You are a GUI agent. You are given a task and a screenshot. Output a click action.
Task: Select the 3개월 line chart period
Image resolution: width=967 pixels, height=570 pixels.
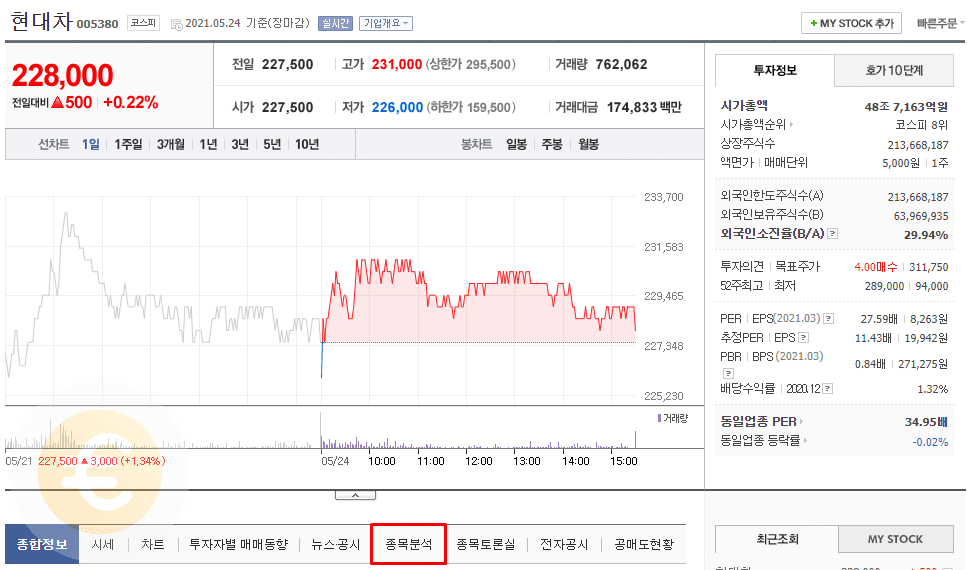[170, 144]
